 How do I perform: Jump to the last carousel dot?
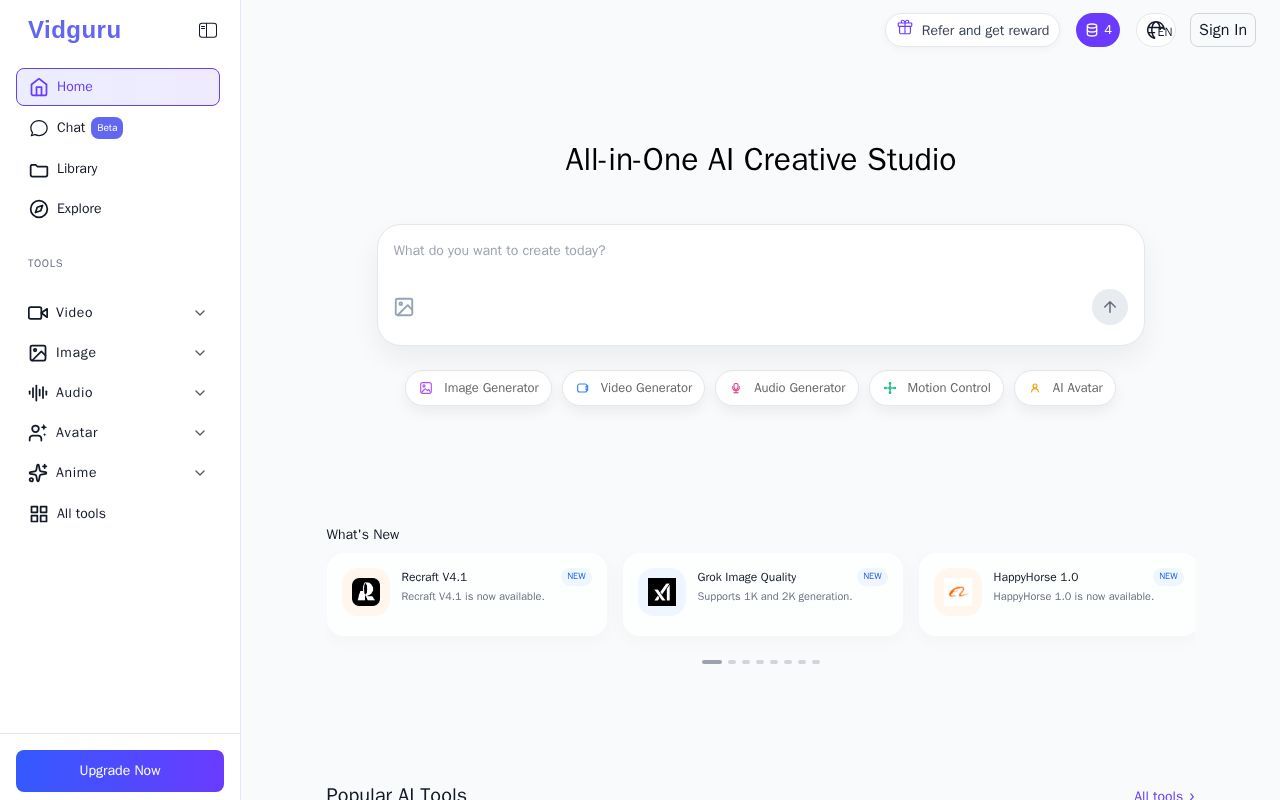point(816,662)
